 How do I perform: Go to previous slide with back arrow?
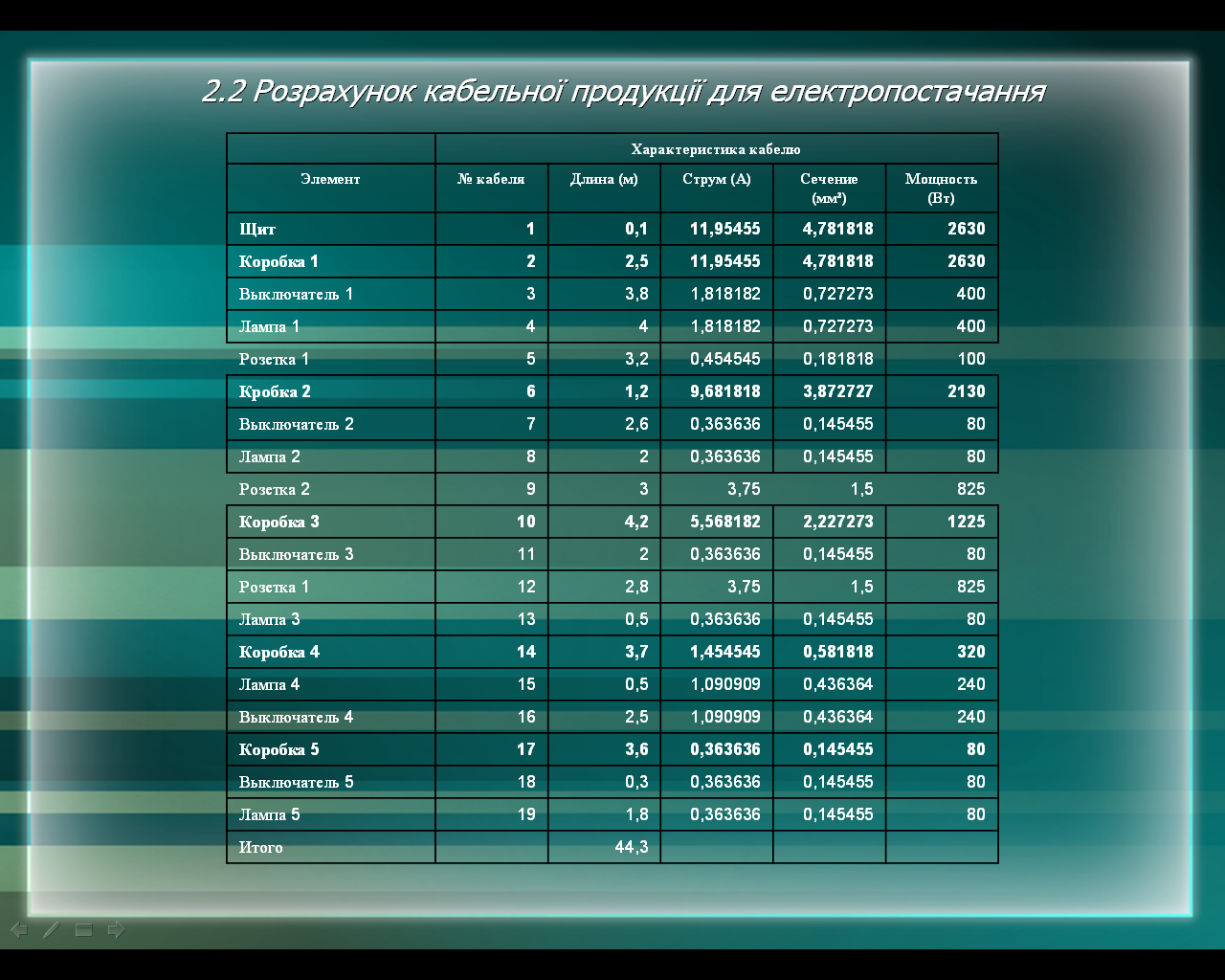coord(19,929)
